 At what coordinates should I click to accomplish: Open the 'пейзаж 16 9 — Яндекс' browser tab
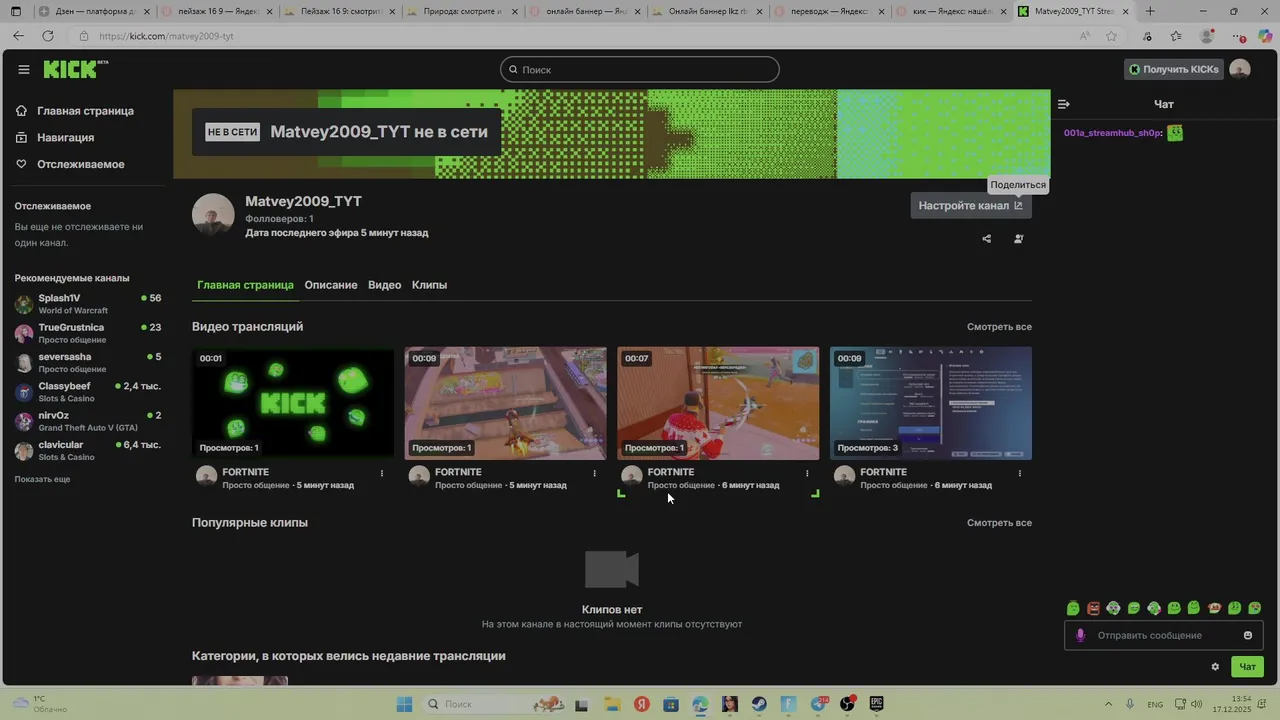[x=216, y=11]
